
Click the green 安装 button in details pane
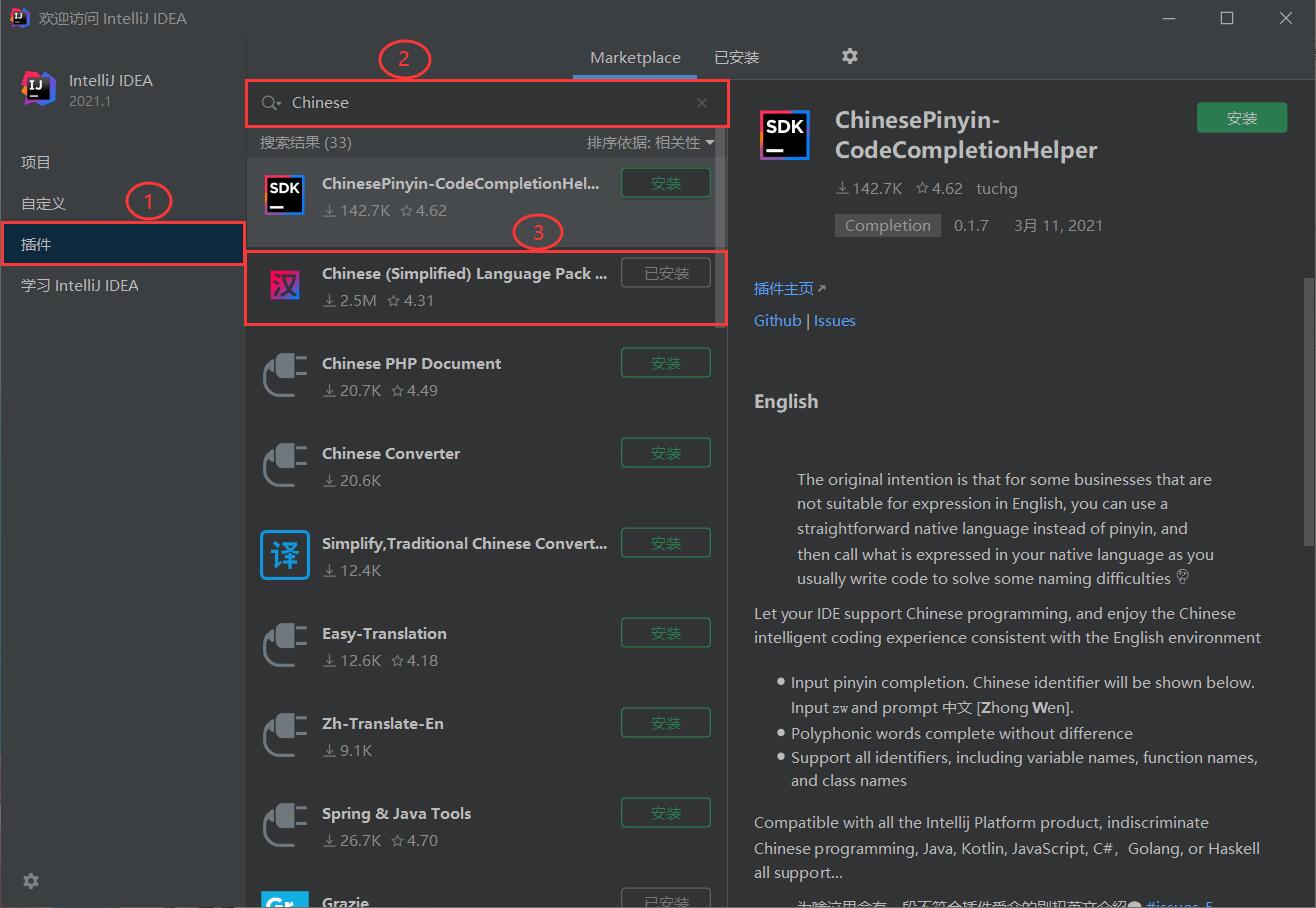(x=1242, y=118)
